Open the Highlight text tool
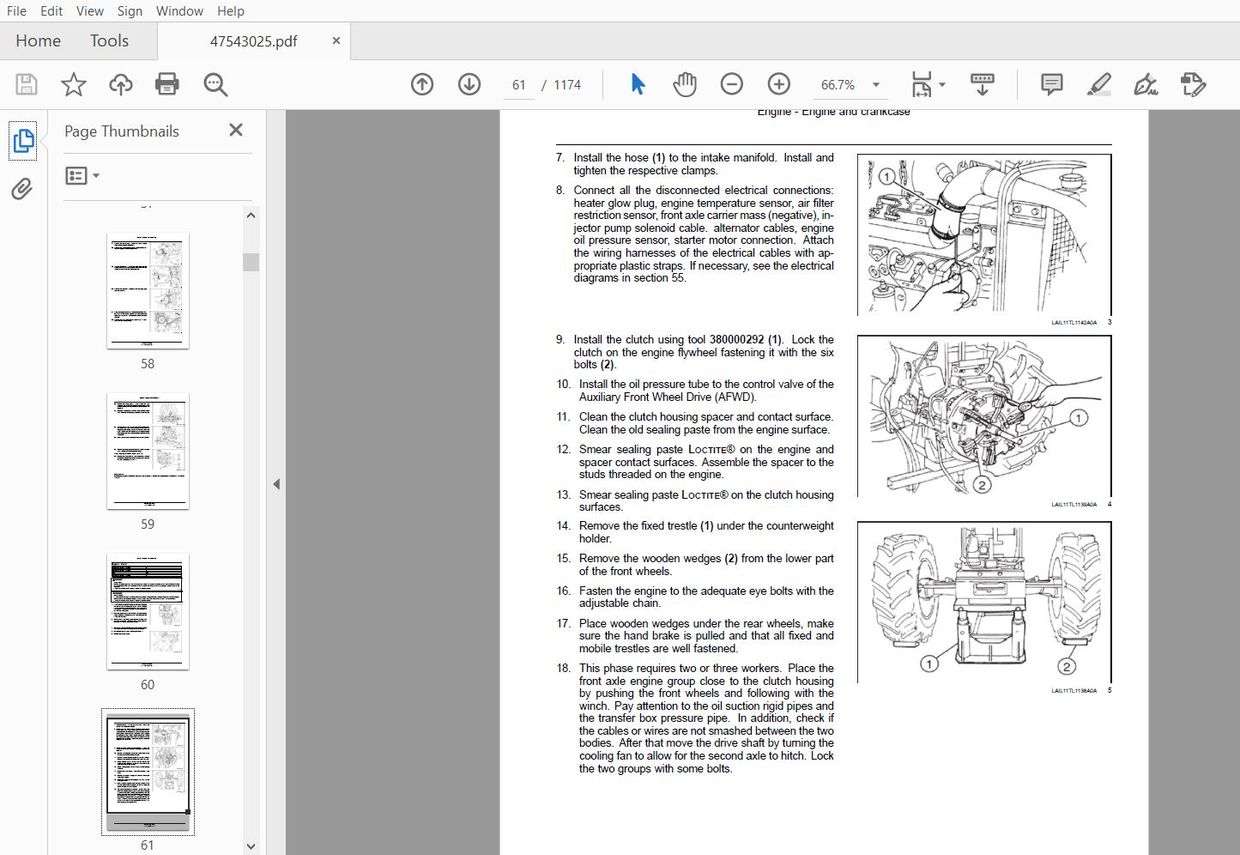 pos(1098,84)
